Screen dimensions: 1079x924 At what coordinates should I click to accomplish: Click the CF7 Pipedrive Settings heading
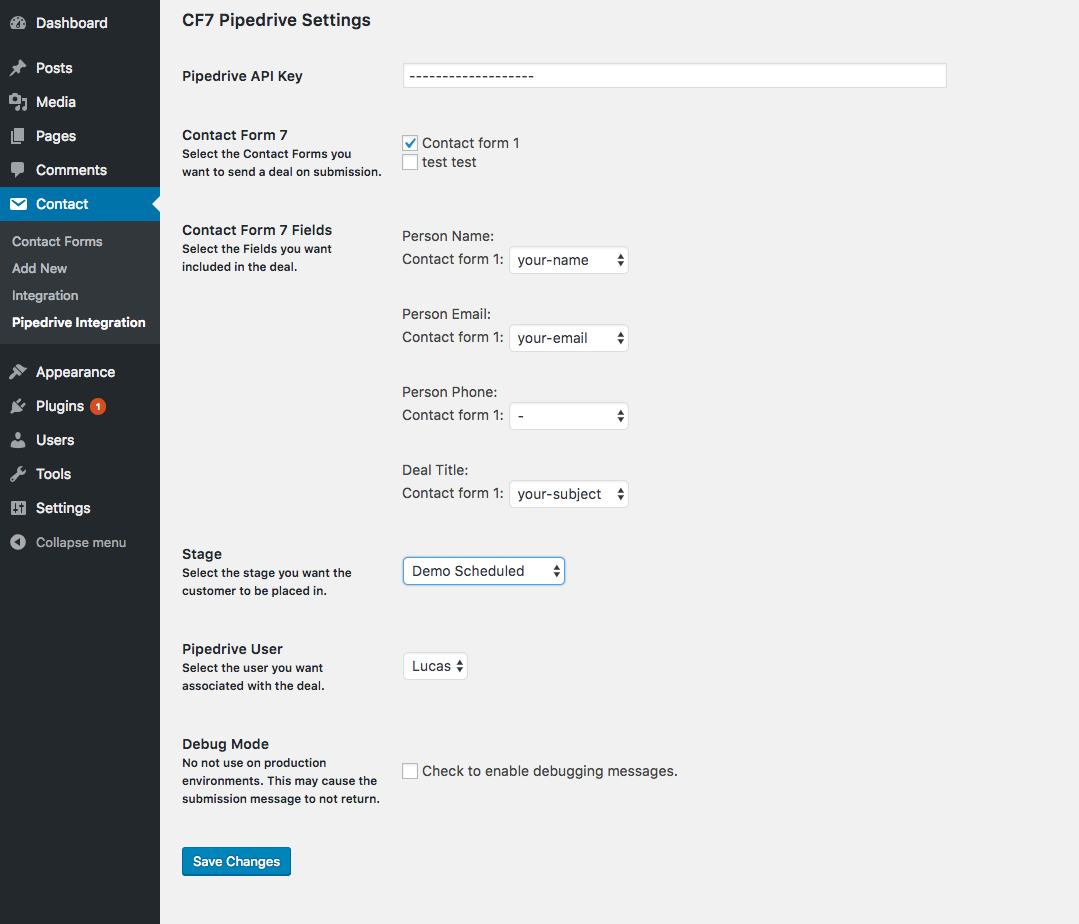[276, 20]
